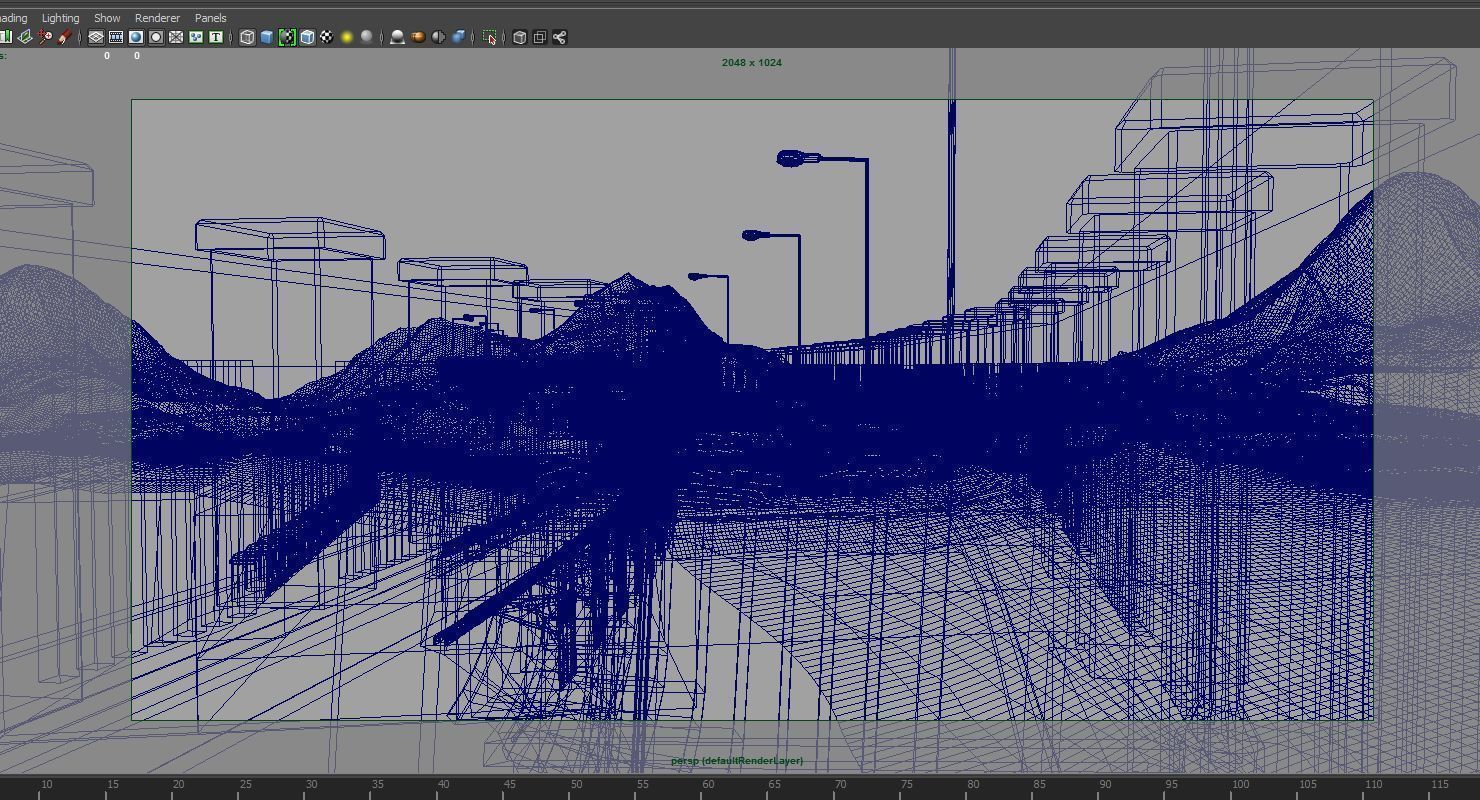The height and width of the screenshot is (800, 1480).
Task: Toggle the highlighted use default material button
Action: (287, 37)
